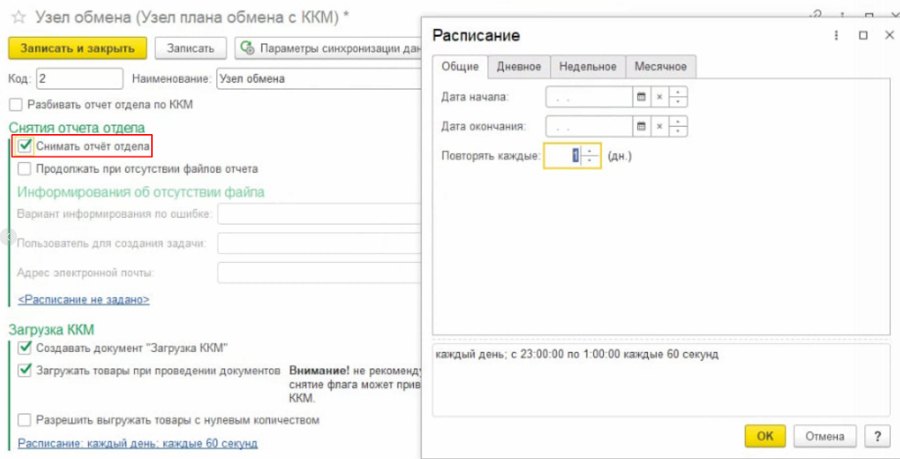The height and width of the screenshot is (459, 900).
Task: Increase Дата начала with the up arrow
Action: [678, 92]
